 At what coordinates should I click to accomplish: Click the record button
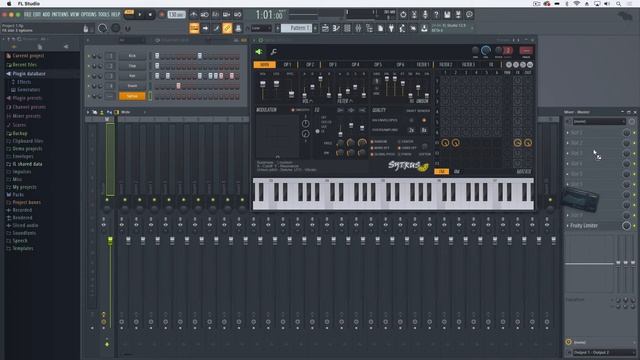[x=162, y=15]
